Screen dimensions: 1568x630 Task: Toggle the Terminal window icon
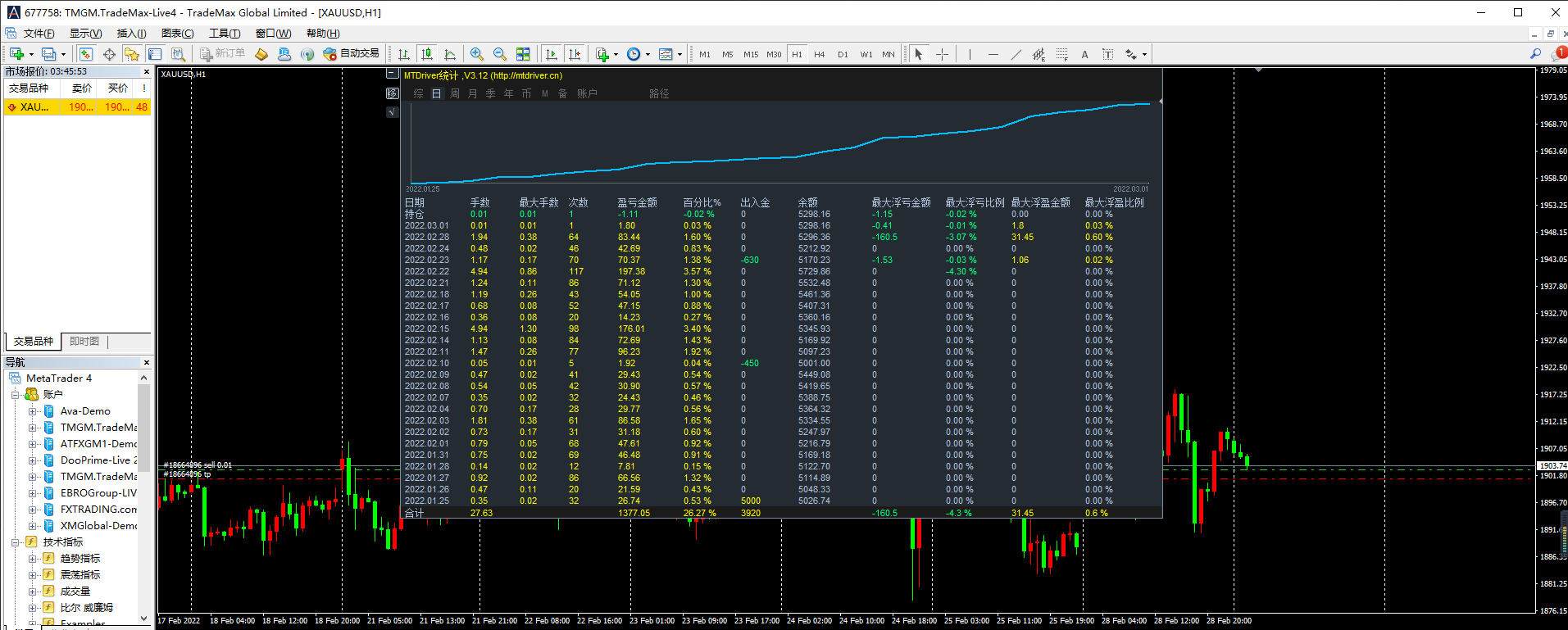(155, 54)
